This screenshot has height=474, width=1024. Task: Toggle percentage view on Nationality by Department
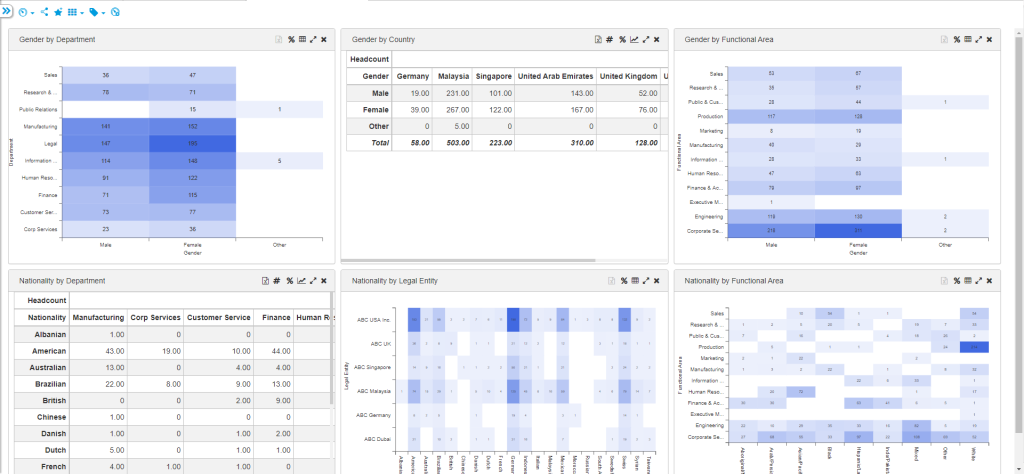(x=289, y=281)
